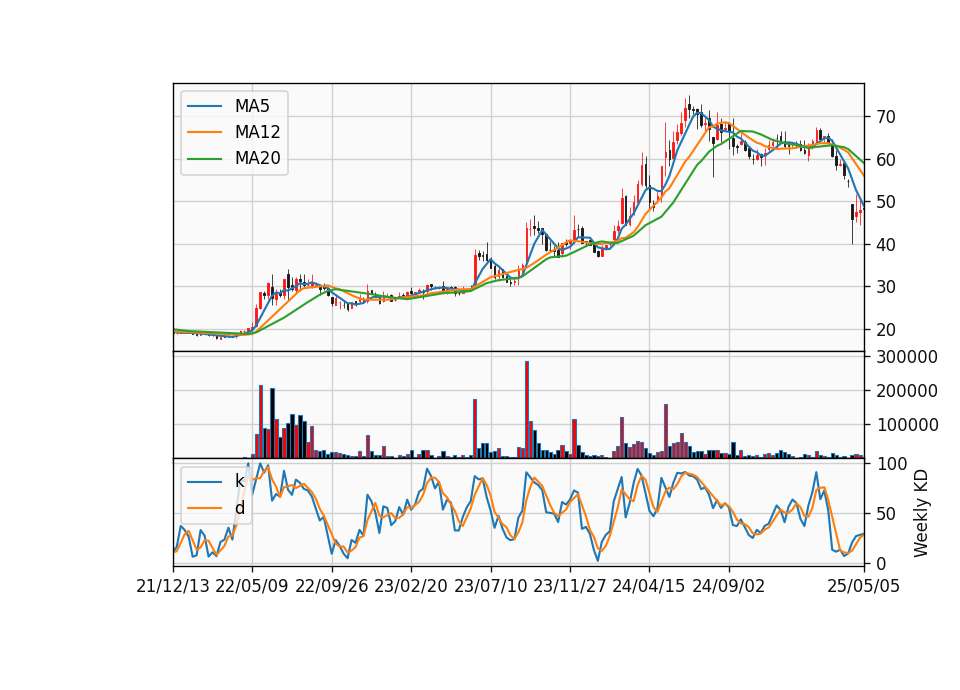Viewport: 960px width, 690px height.
Task: Click the volume axis value 300000
Action: coord(907,357)
